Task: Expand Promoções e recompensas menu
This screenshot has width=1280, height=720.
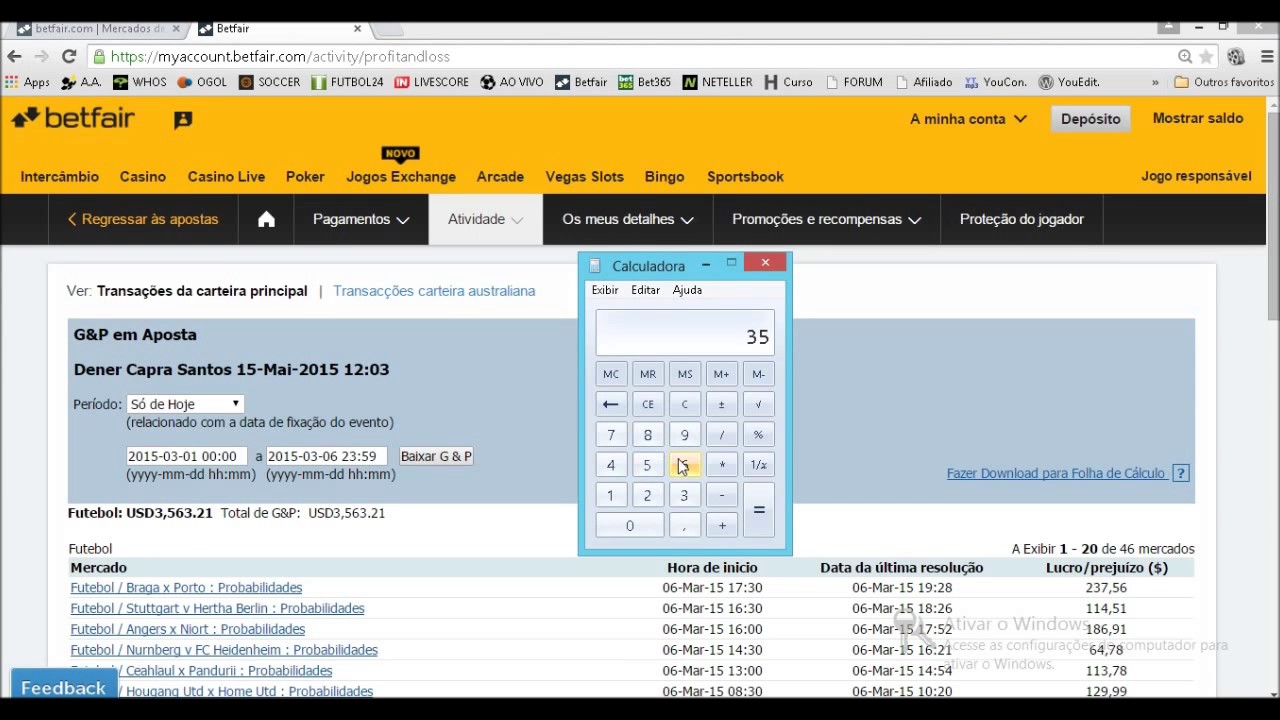Action: pos(827,219)
